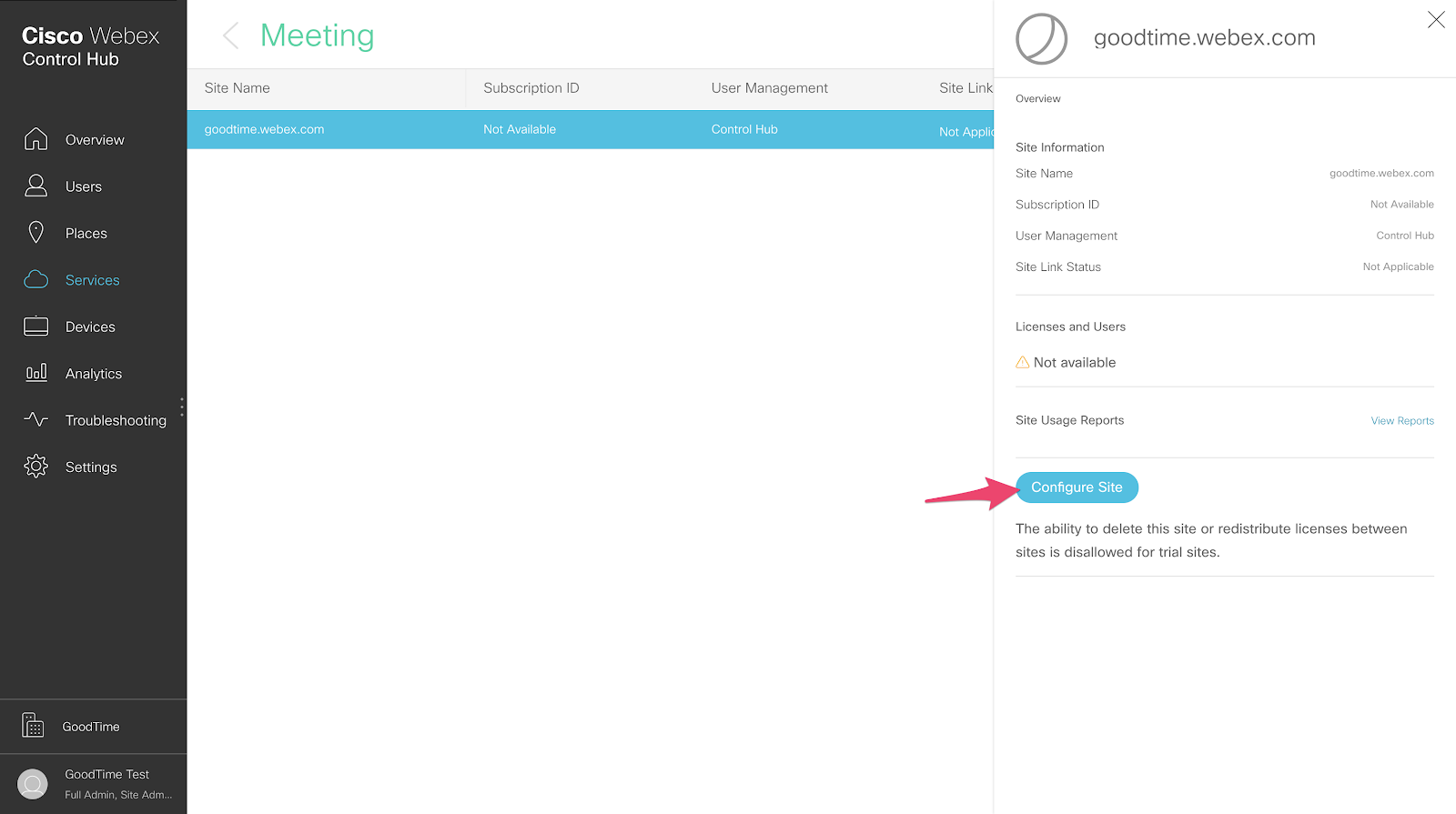Open the Devices monitor icon

[35, 327]
